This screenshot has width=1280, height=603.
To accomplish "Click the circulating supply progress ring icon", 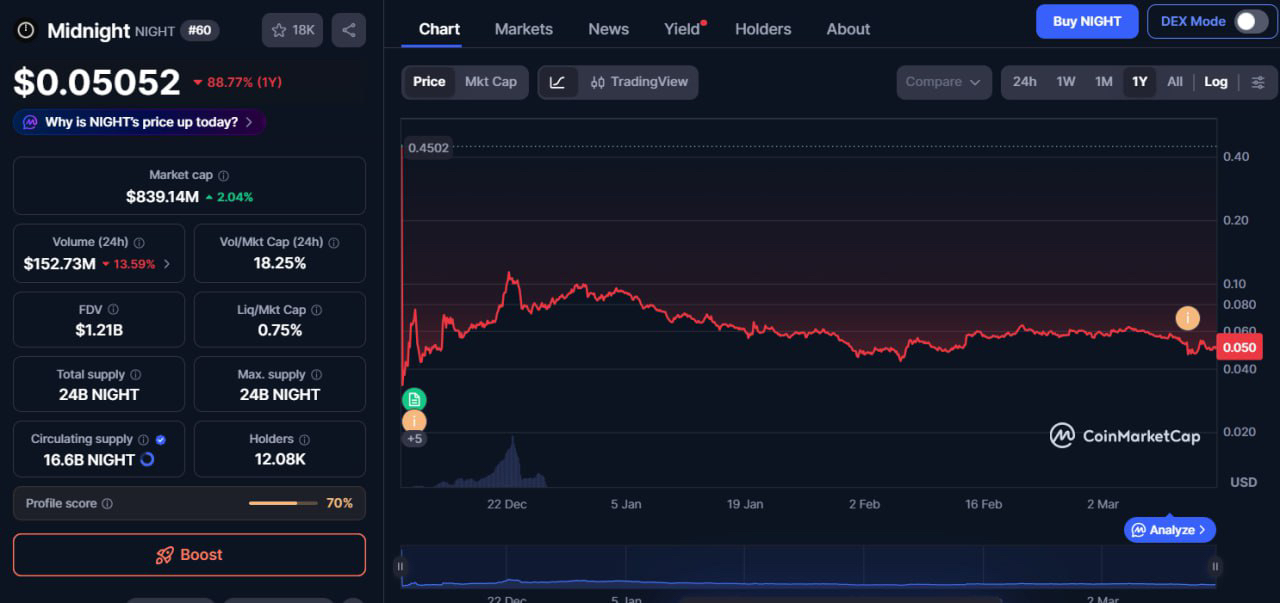I will pos(147,460).
